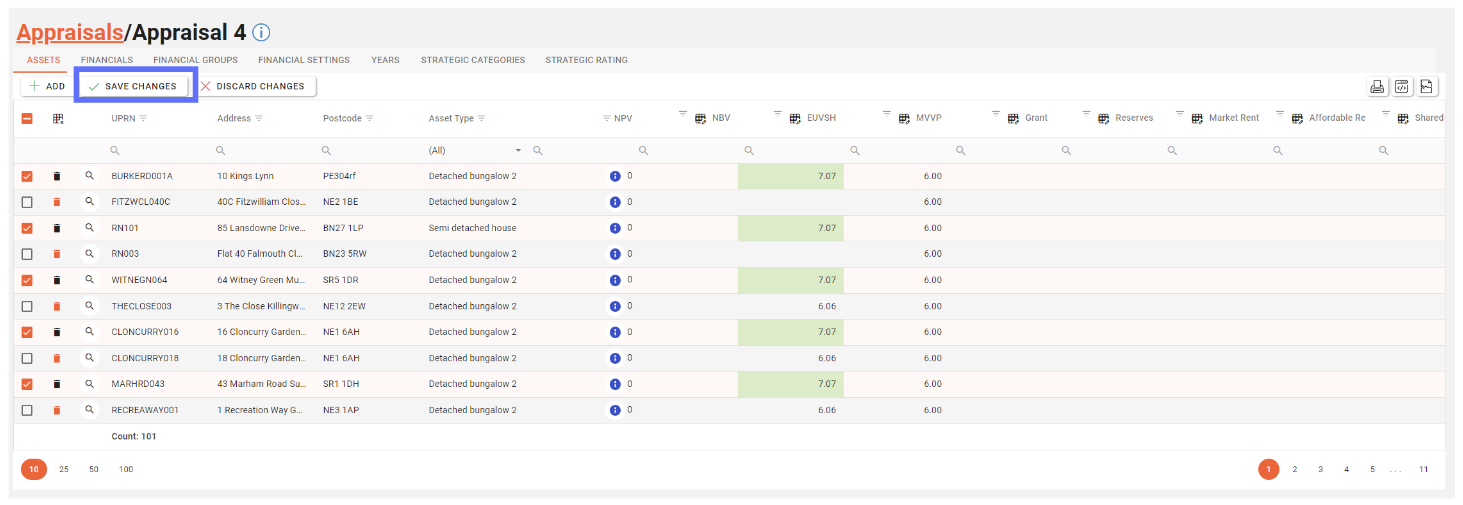Click the NPV info icon for CLONCURRY016
Image resolution: width=1463 pixels, height=505 pixels.
point(615,332)
